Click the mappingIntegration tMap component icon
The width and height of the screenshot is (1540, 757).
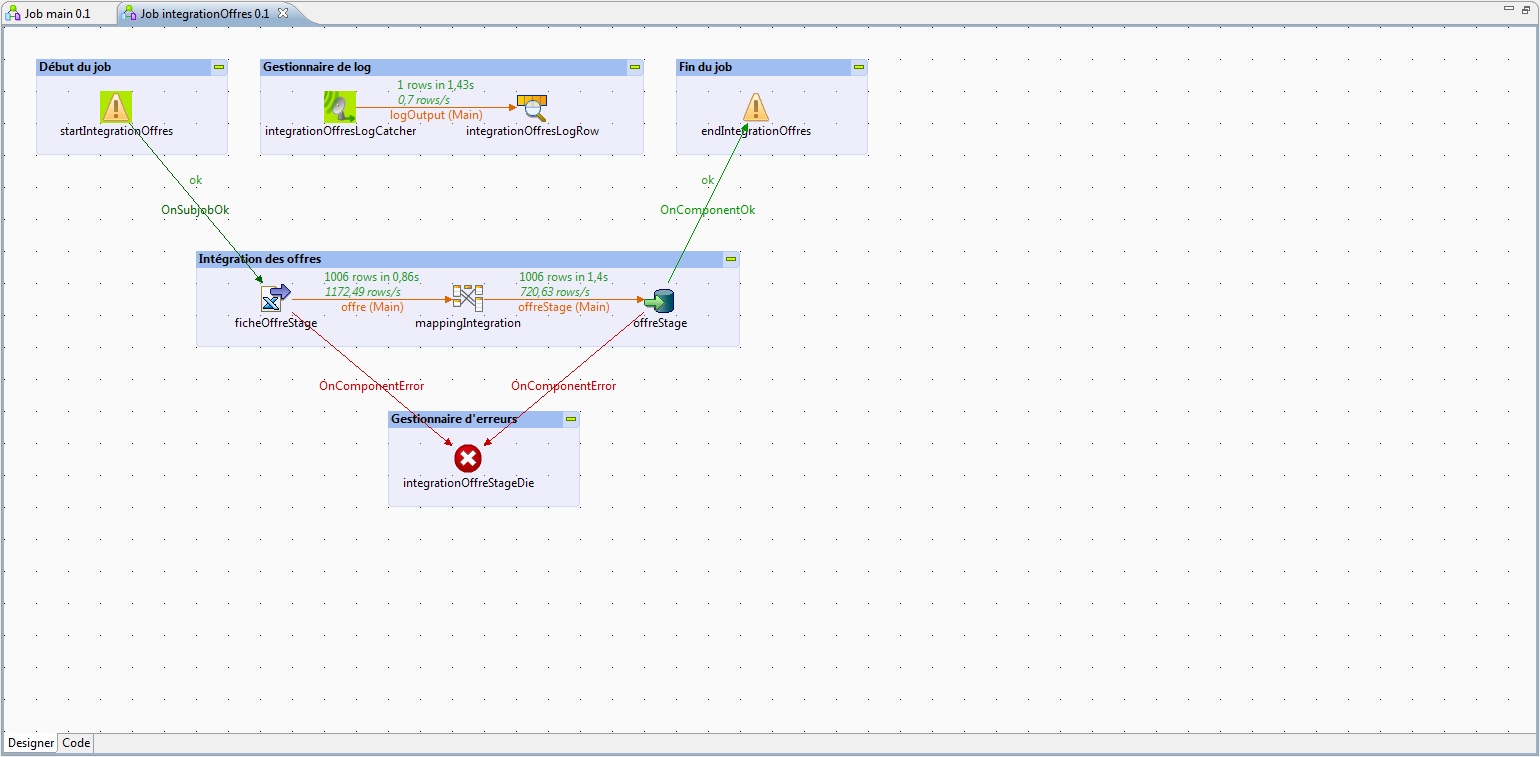pyautogui.click(x=468, y=298)
